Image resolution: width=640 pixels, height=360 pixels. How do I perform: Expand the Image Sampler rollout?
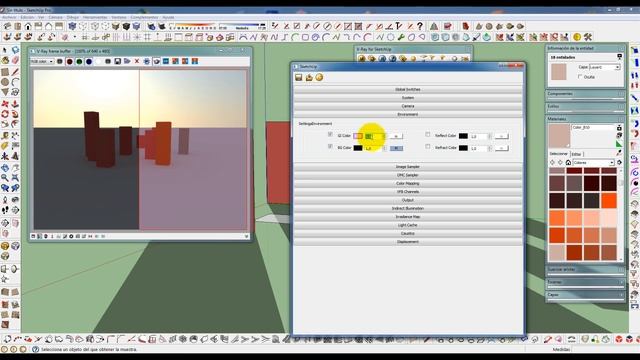click(408, 167)
